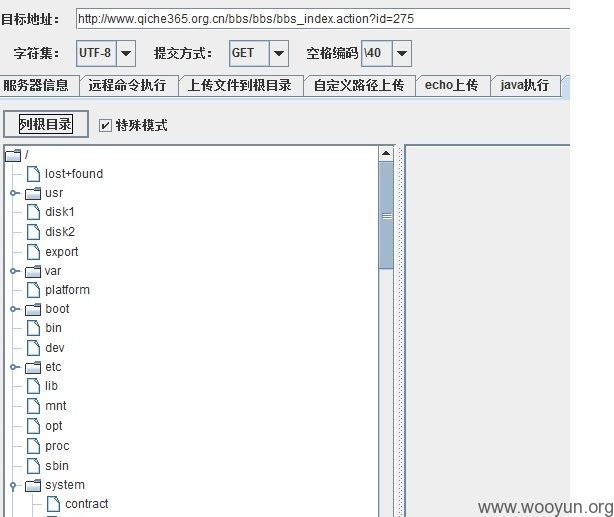This screenshot has width=614, height=517.
Task: Click the boot folder icon
Action: 33,309
